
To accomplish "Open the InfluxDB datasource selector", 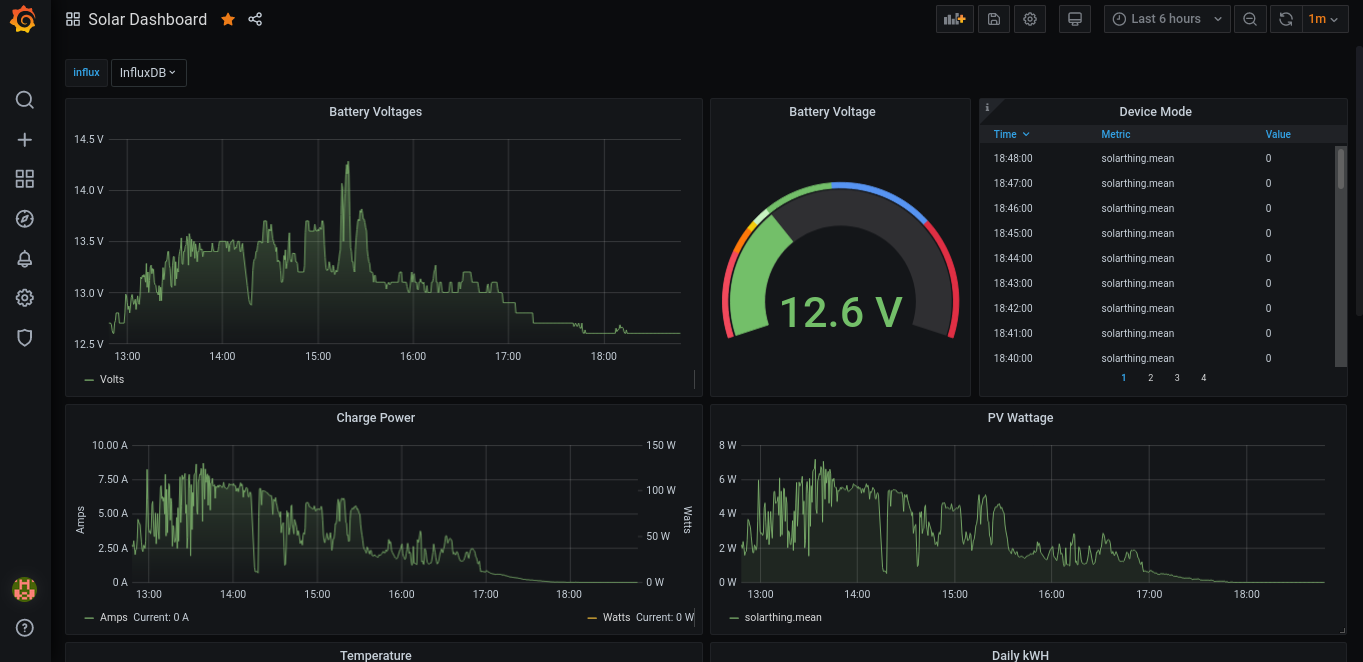I will coord(148,72).
